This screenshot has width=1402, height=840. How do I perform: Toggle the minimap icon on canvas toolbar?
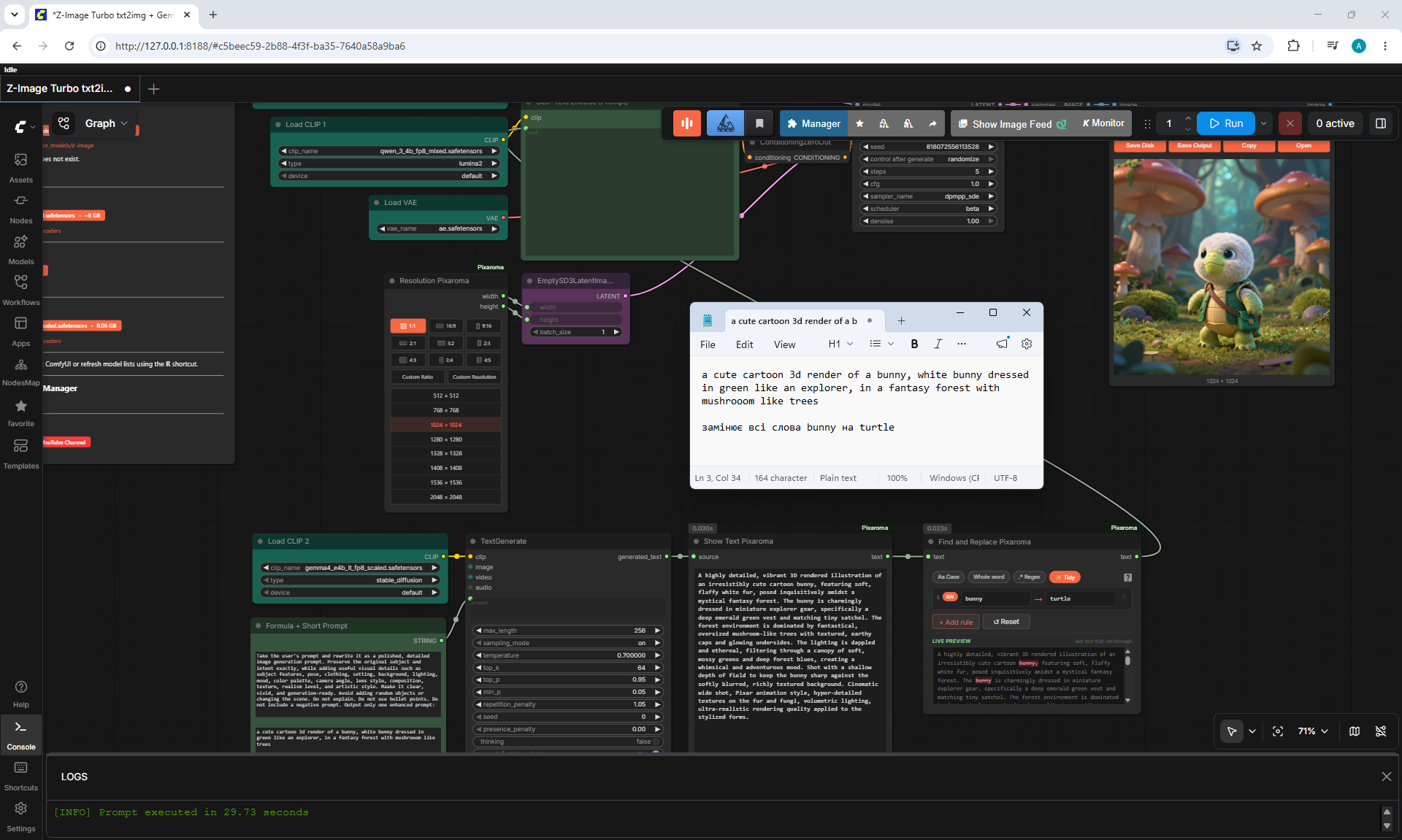tap(1355, 731)
